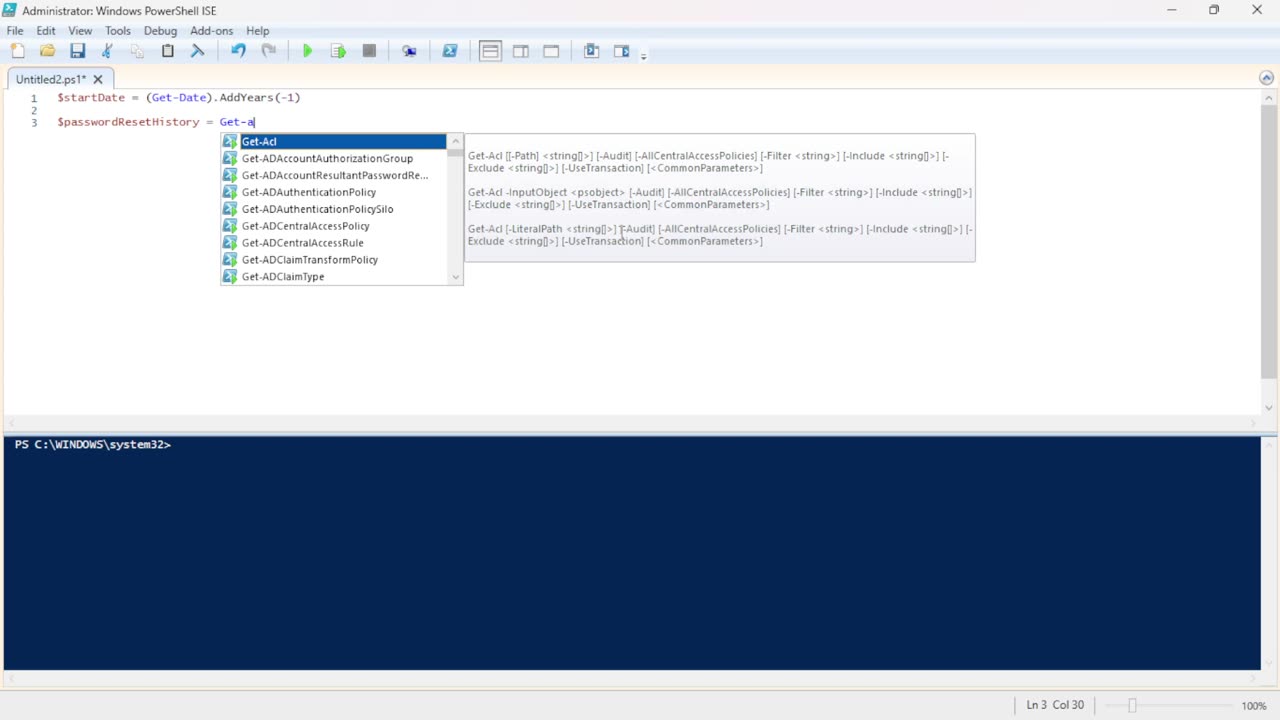This screenshot has height=720, width=1280.
Task: Click script pane scroll-up arrow
Action: (1269, 97)
